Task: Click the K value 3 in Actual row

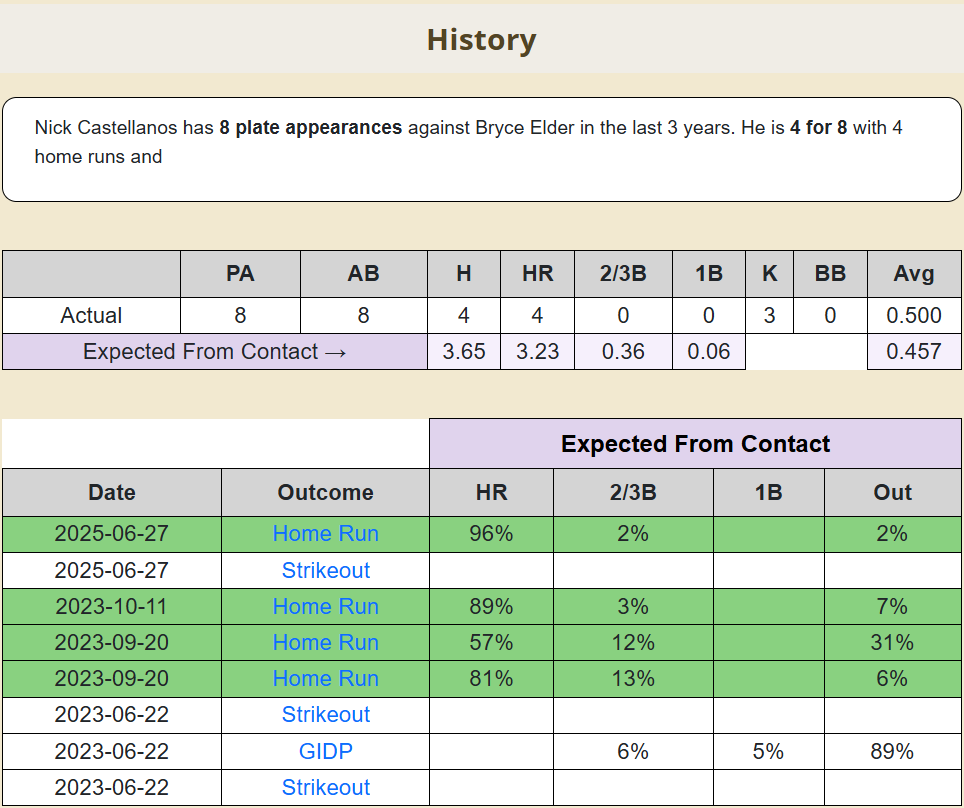Action: click(x=769, y=315)
